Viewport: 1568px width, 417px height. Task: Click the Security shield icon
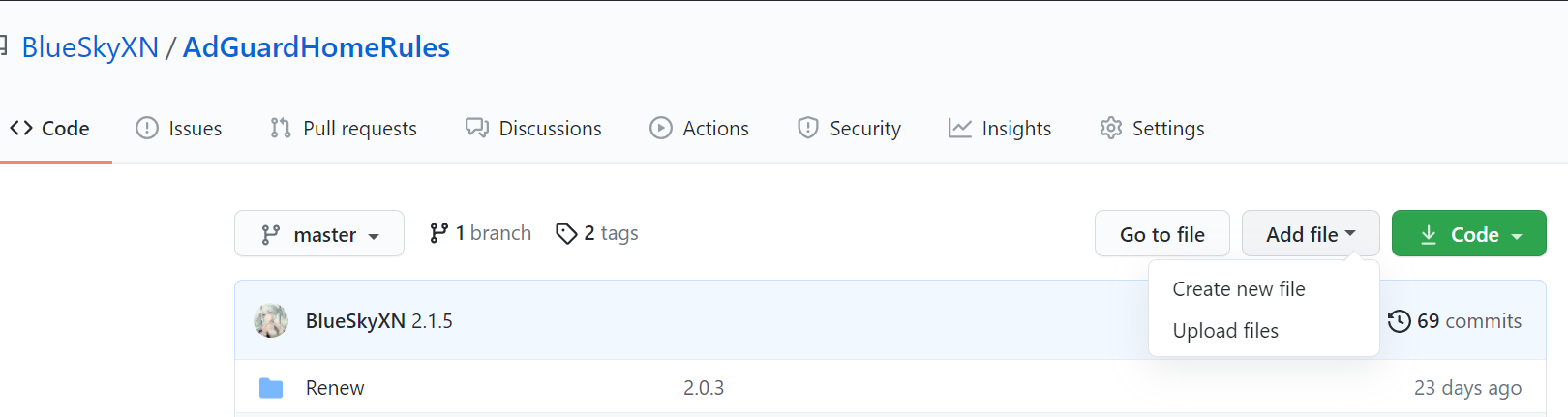[808, 128]
